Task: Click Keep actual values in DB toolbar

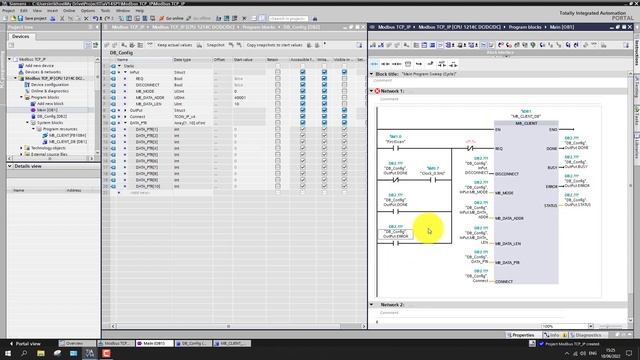Action: [175, 45]
